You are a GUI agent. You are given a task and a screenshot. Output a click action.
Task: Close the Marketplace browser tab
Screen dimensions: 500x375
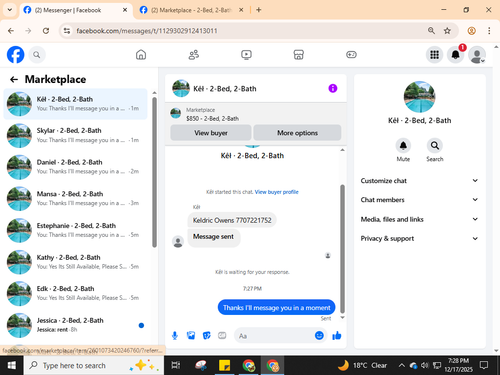(x=241, y=10)
